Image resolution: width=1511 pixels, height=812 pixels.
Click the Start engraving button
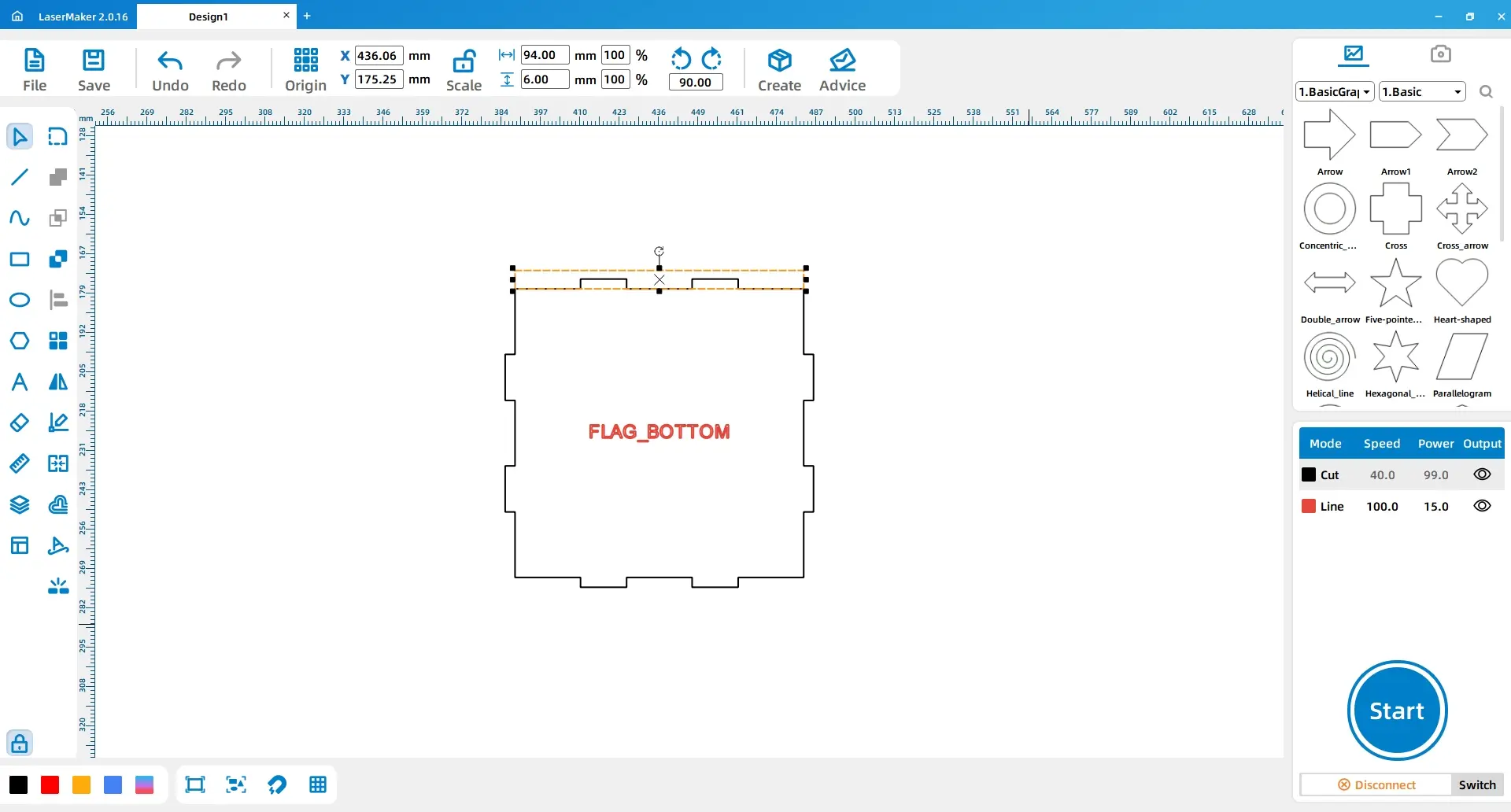[x=1397, y=710]
